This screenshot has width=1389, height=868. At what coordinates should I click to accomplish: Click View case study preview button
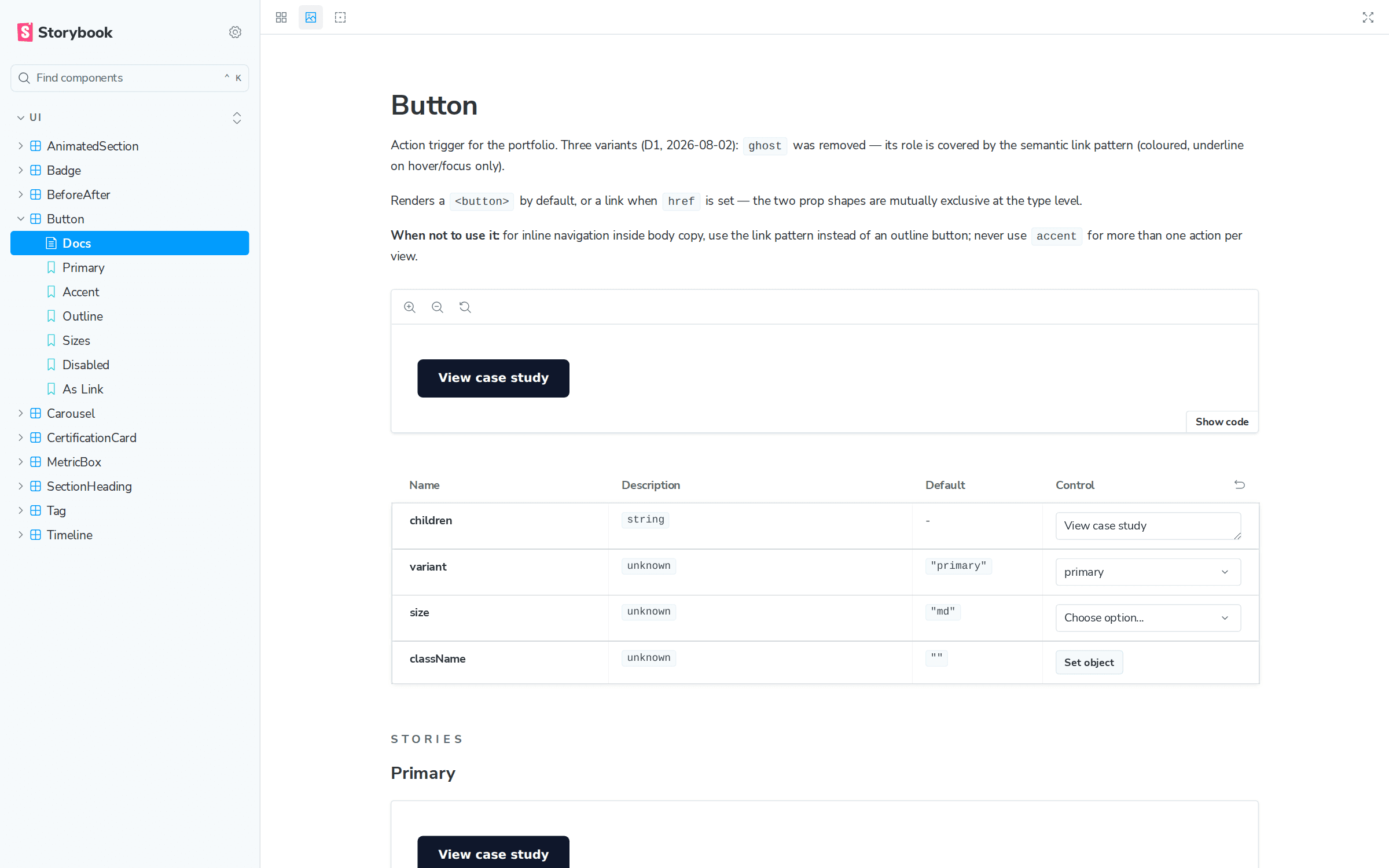(493, 378)
